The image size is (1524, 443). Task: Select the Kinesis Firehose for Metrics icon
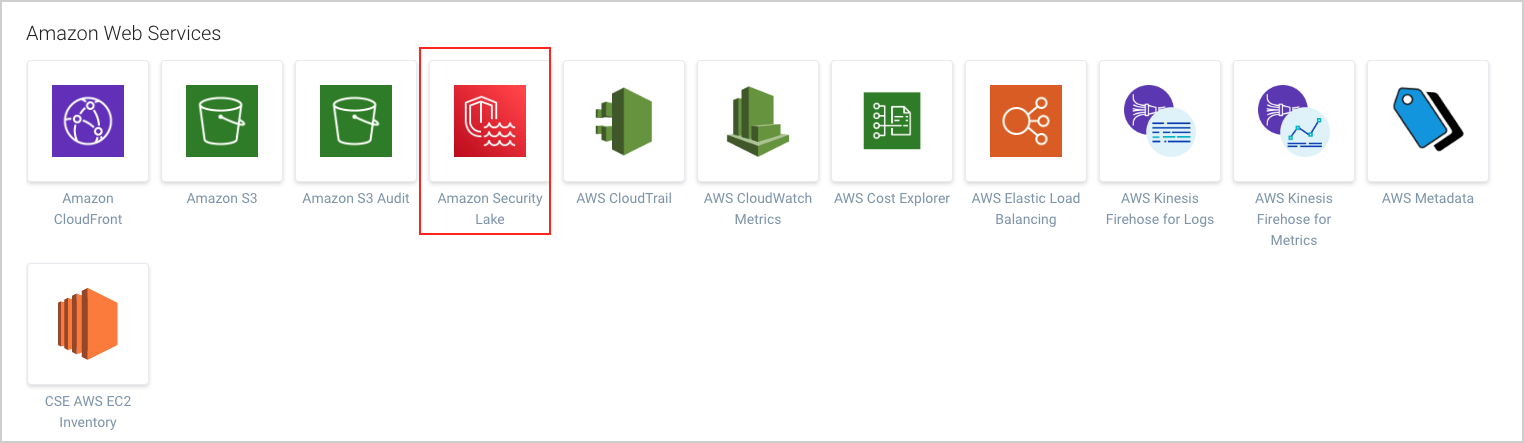pyautogui.click(x=1294, y=121)
